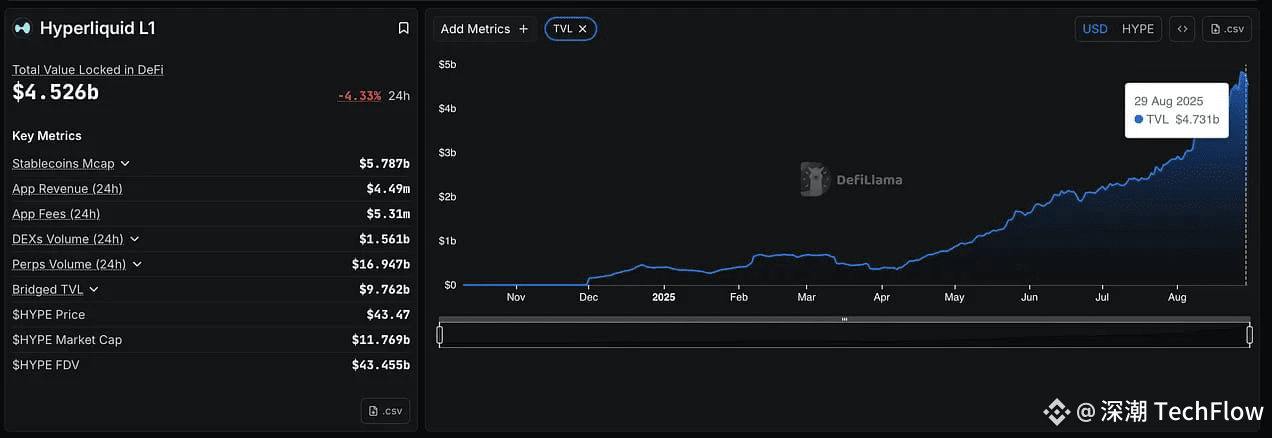This screenshot has width=1272, height=438.
Task: Switch chart denomination to HYPE
Action: [x=1138, y=29]
